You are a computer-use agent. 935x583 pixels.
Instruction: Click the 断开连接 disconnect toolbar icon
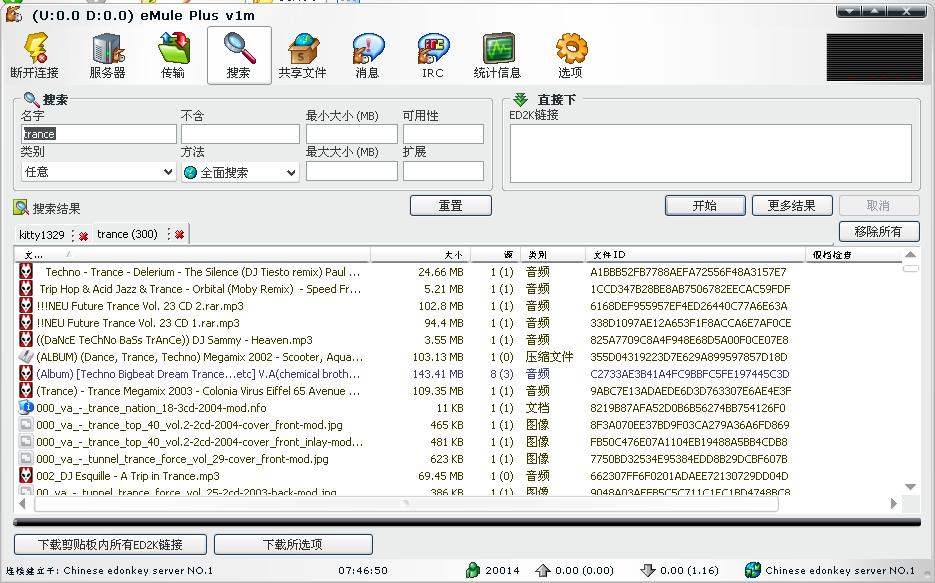(x=35, y=55)
